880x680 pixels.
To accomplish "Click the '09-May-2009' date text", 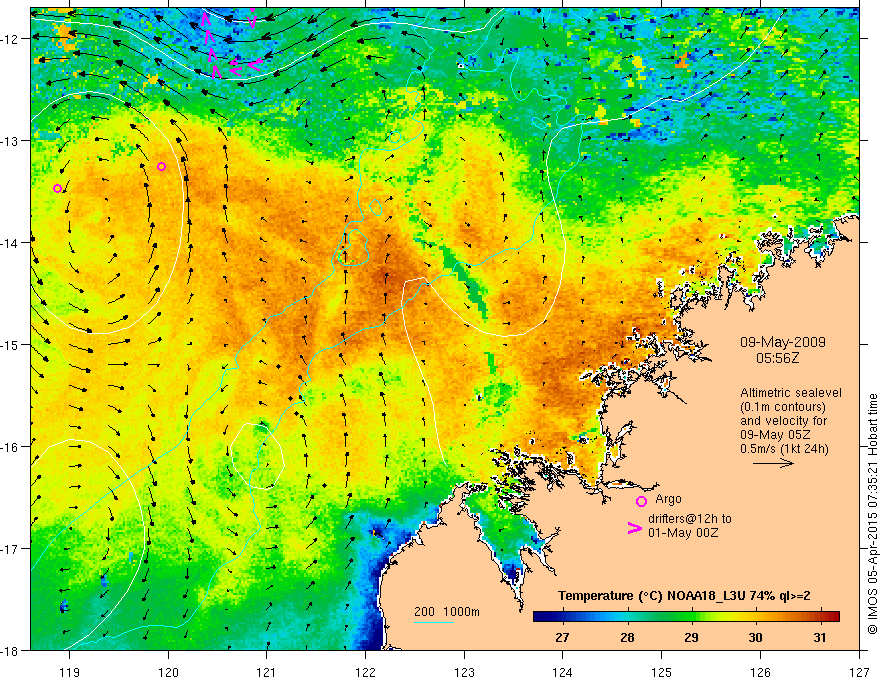I will tap(782, 342).
